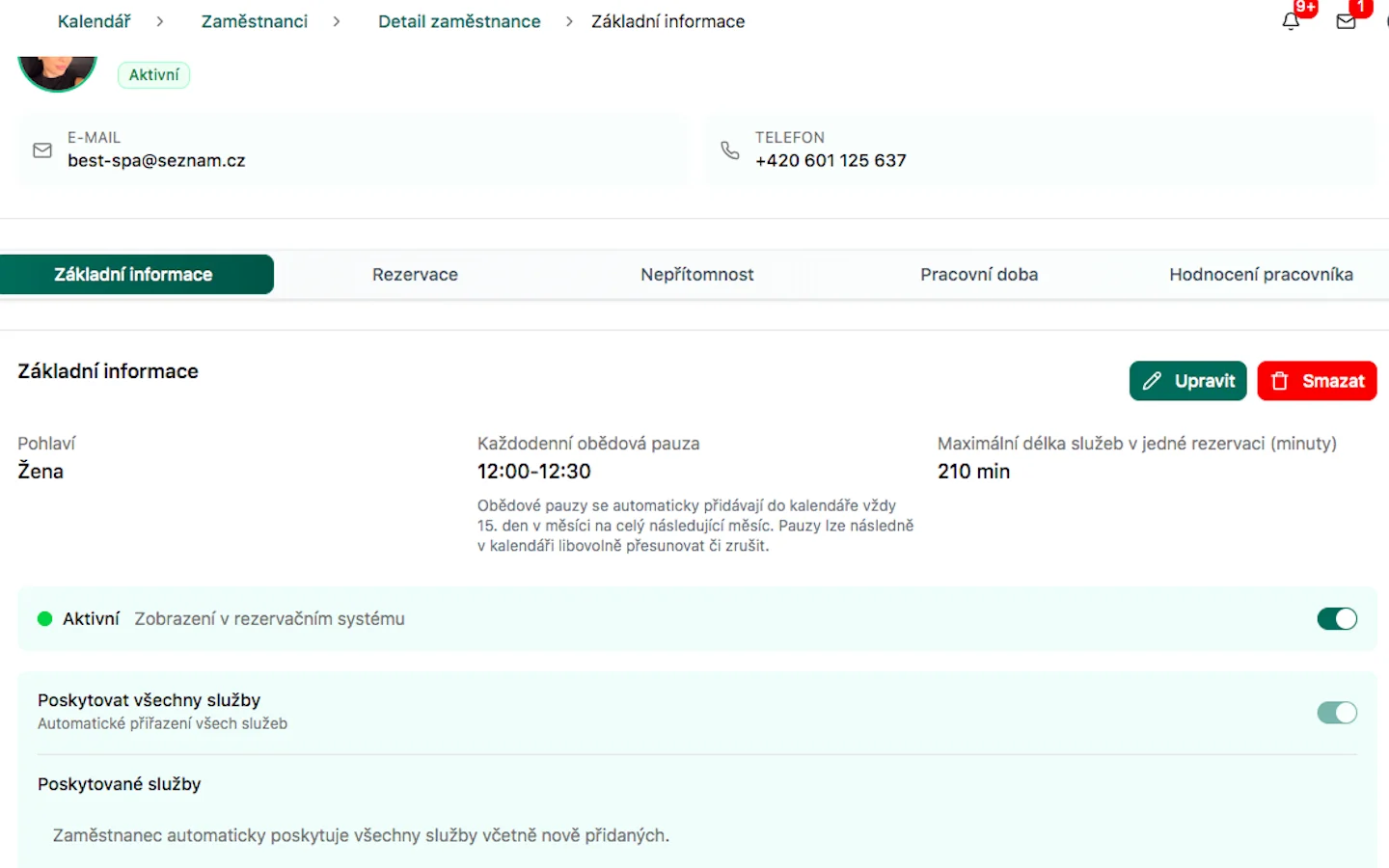Image resolution: width=1389 pixels, height=868 pixels.
Task: Open the messages envelope icon
Action: point(1346,21)
